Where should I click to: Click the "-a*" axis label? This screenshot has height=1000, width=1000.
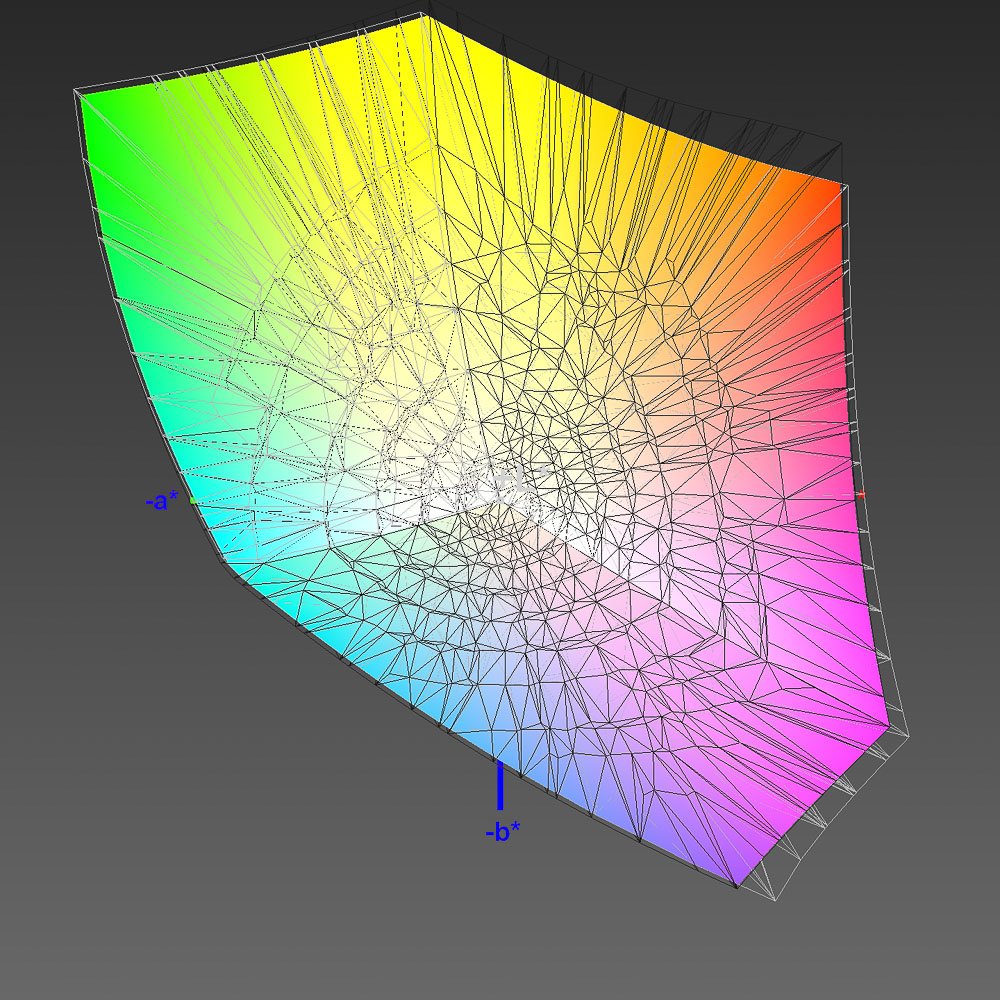click(x=162, y=501)
